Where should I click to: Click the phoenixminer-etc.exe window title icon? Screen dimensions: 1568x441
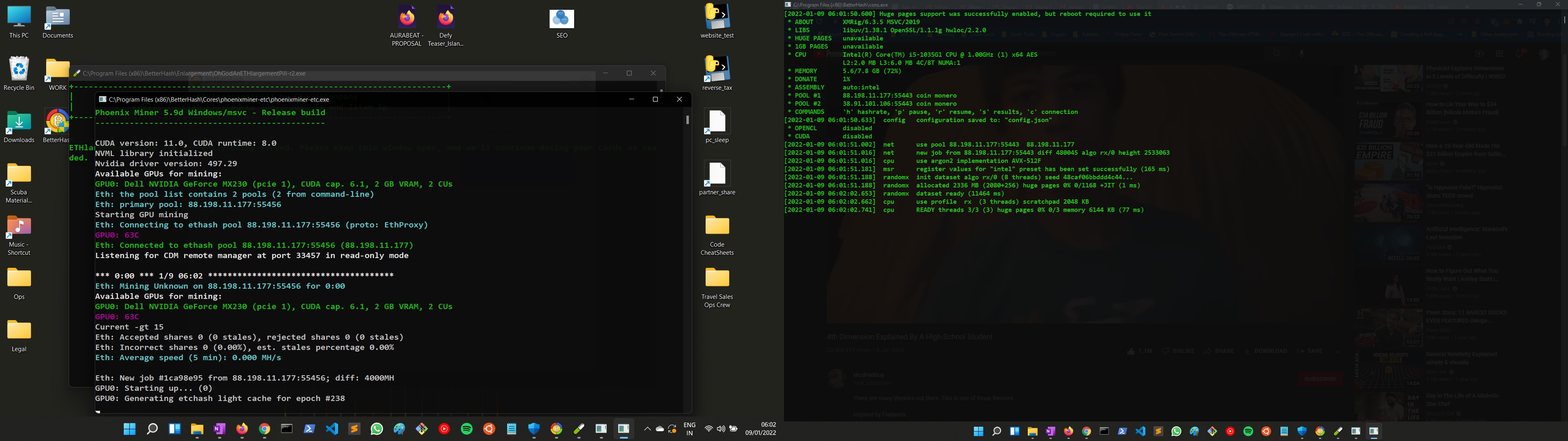pyautogui.click(x=103, y=99)
